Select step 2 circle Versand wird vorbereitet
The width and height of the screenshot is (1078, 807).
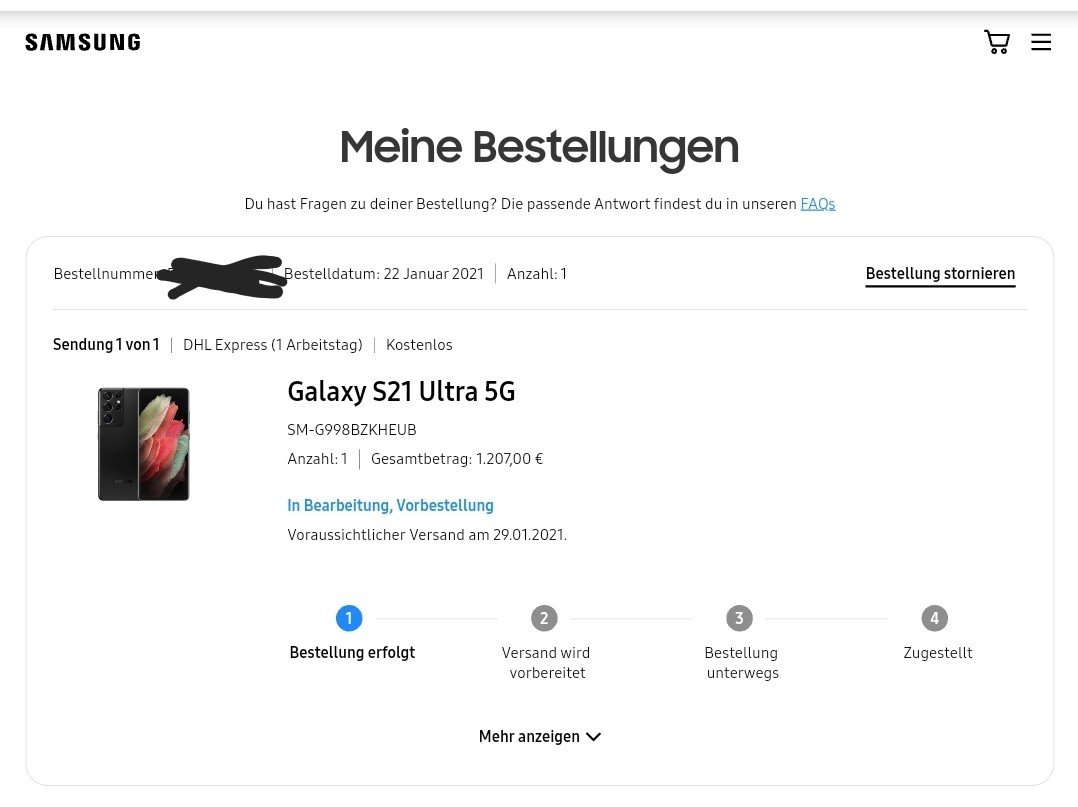click(x=544, y=618)
